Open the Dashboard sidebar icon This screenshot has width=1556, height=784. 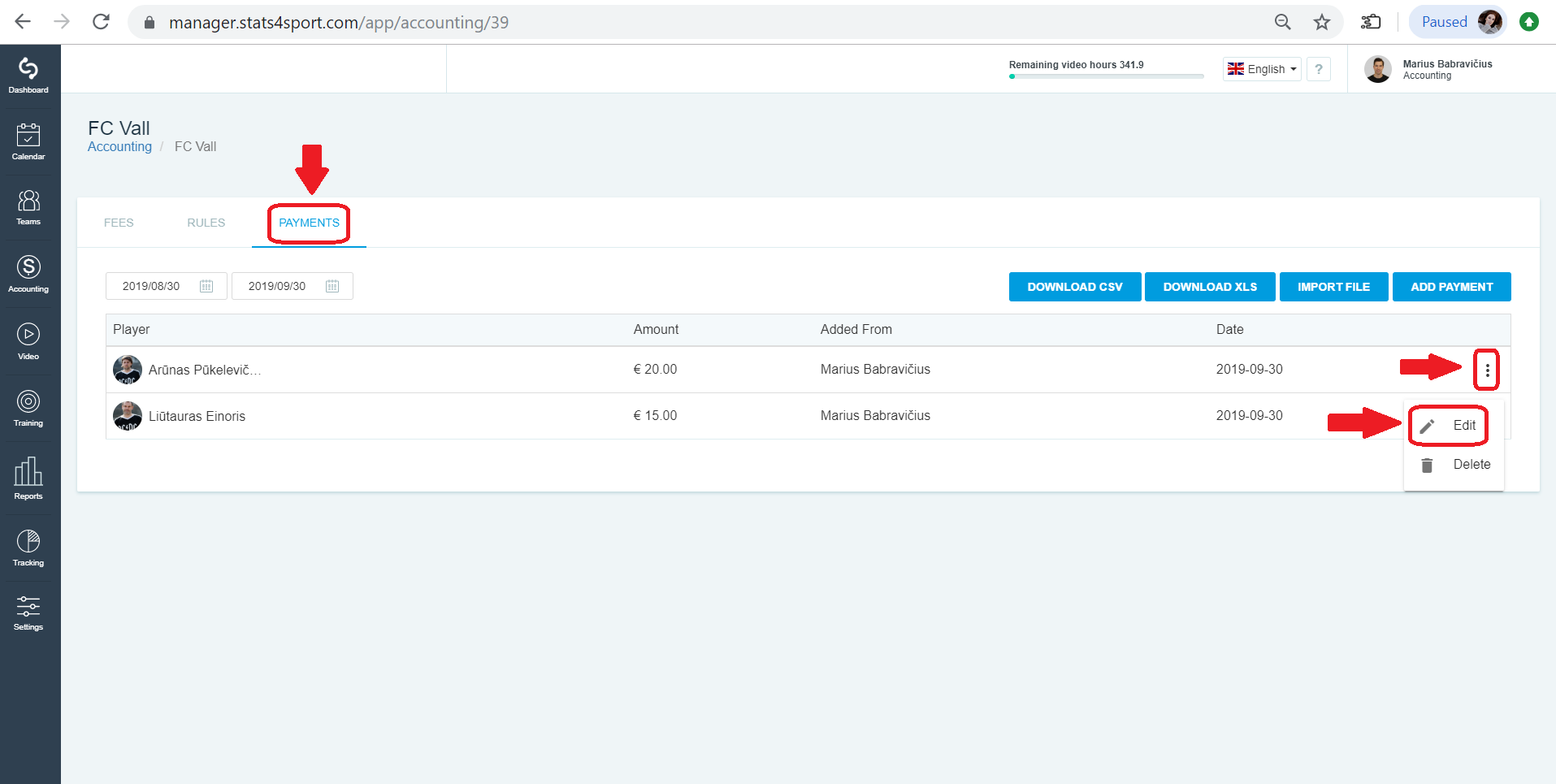coord(28,76)
